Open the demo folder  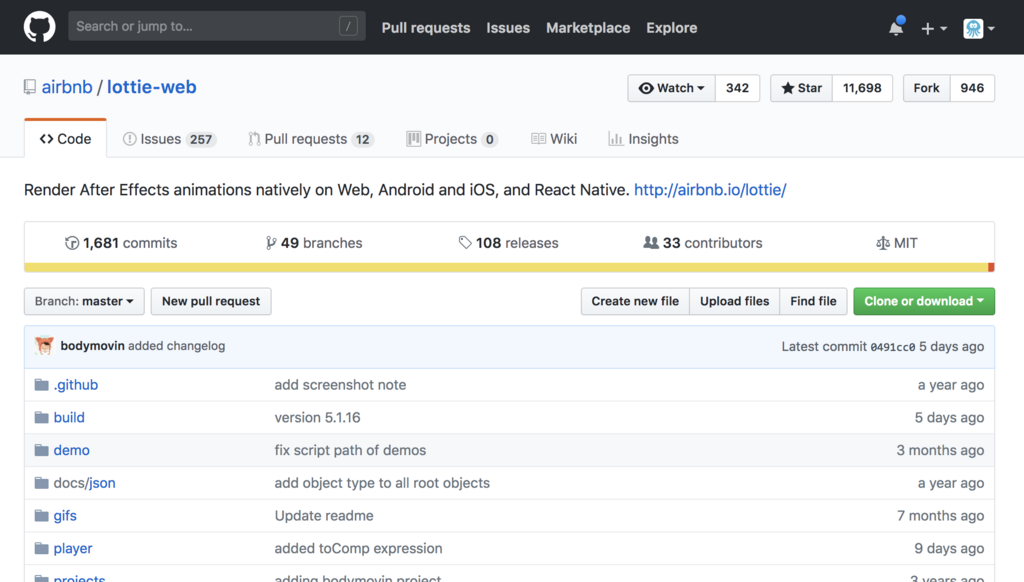coord(72,450)
